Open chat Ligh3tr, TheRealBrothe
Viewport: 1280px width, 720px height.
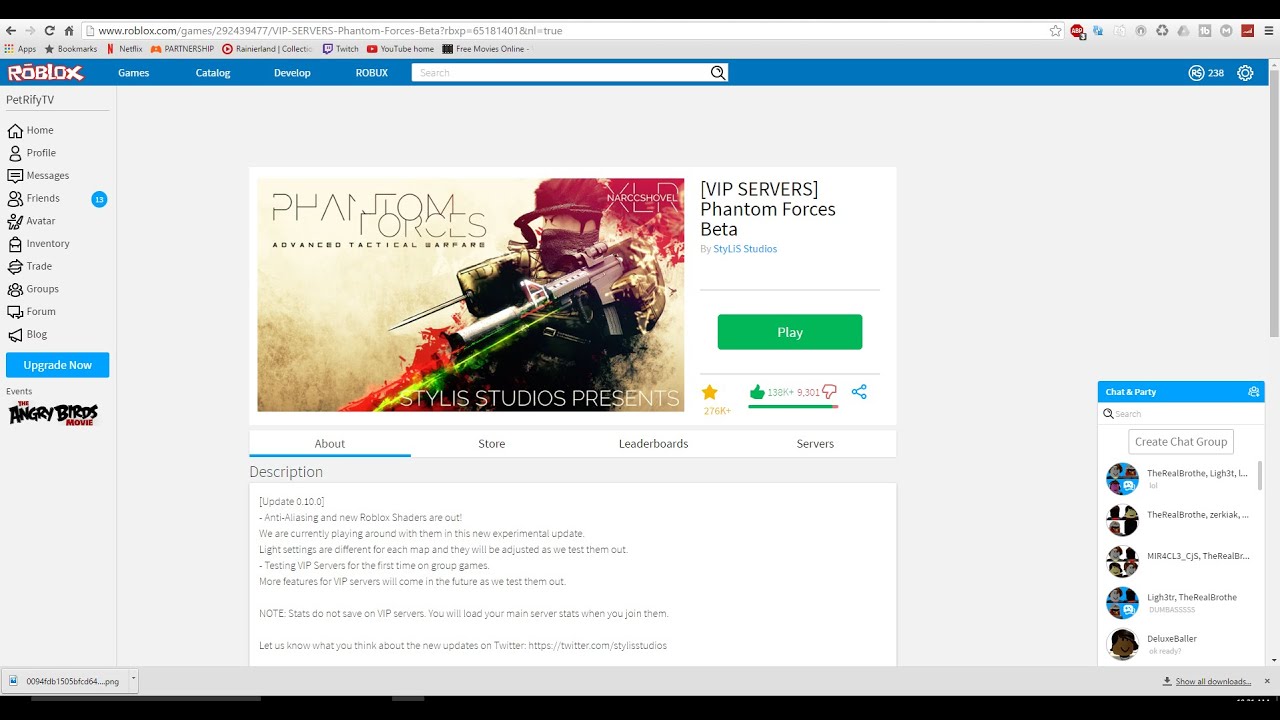[x=1181, y=603]
